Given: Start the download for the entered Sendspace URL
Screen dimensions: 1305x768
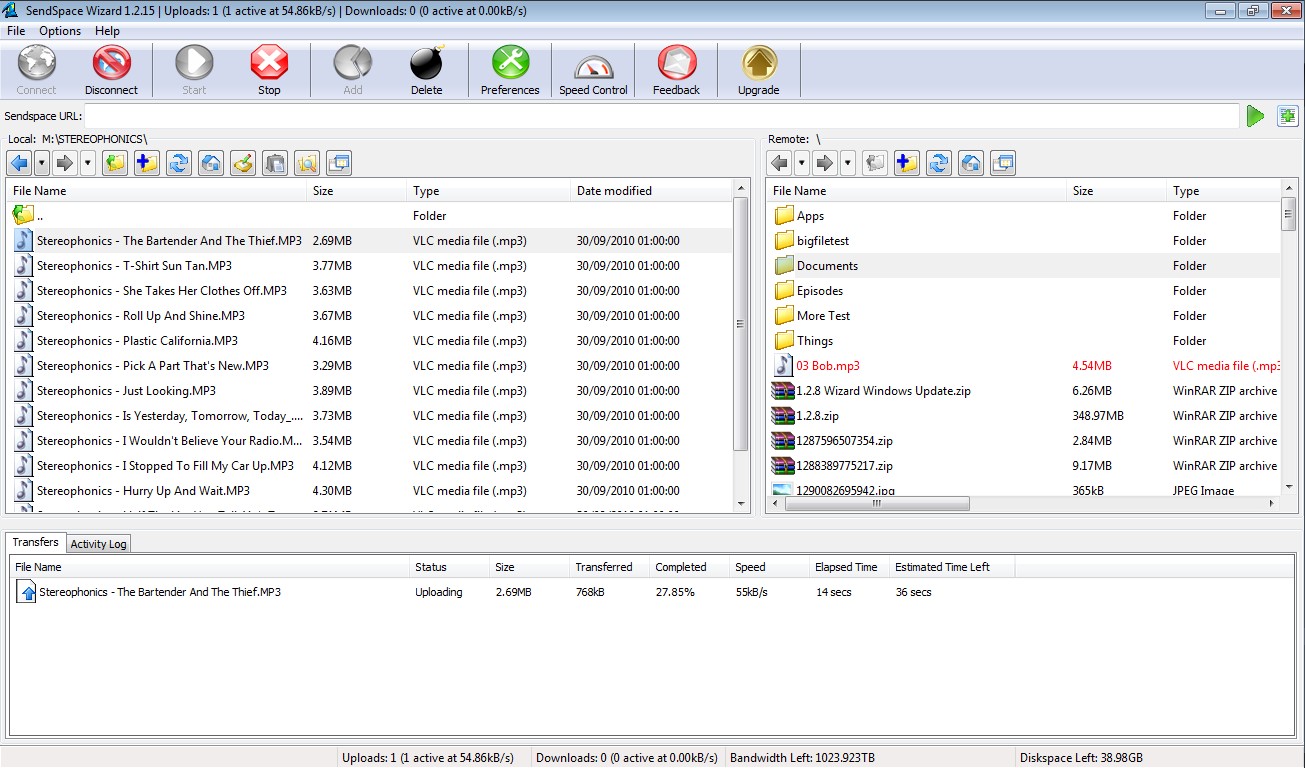Looking at the screenshot, I should click(1255, 115).
